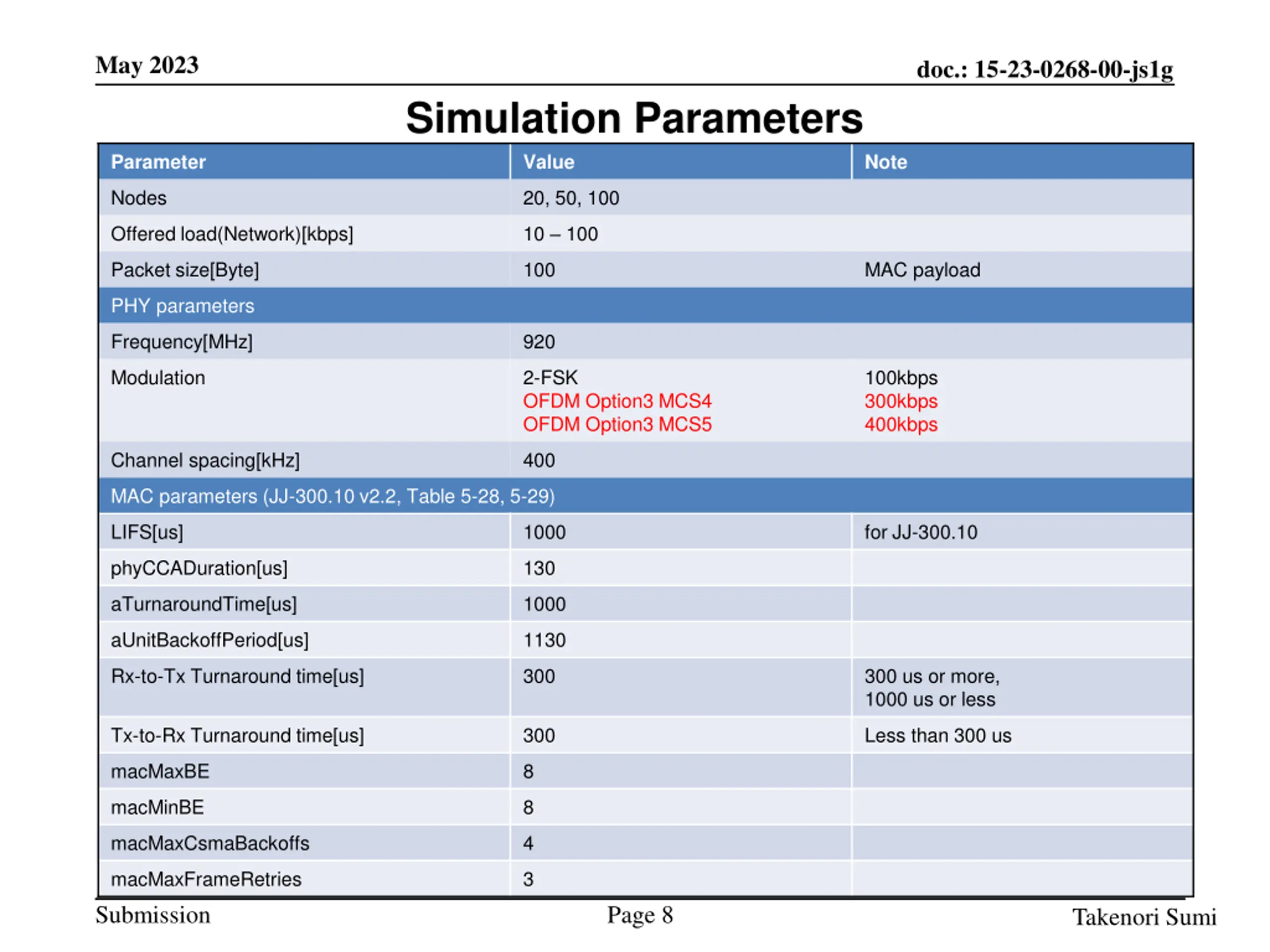The height and width of the screenshot is (952, 1270).
Task: Select the 'Packet size[Byte]' cell
Action: click(x=304, y=270)
